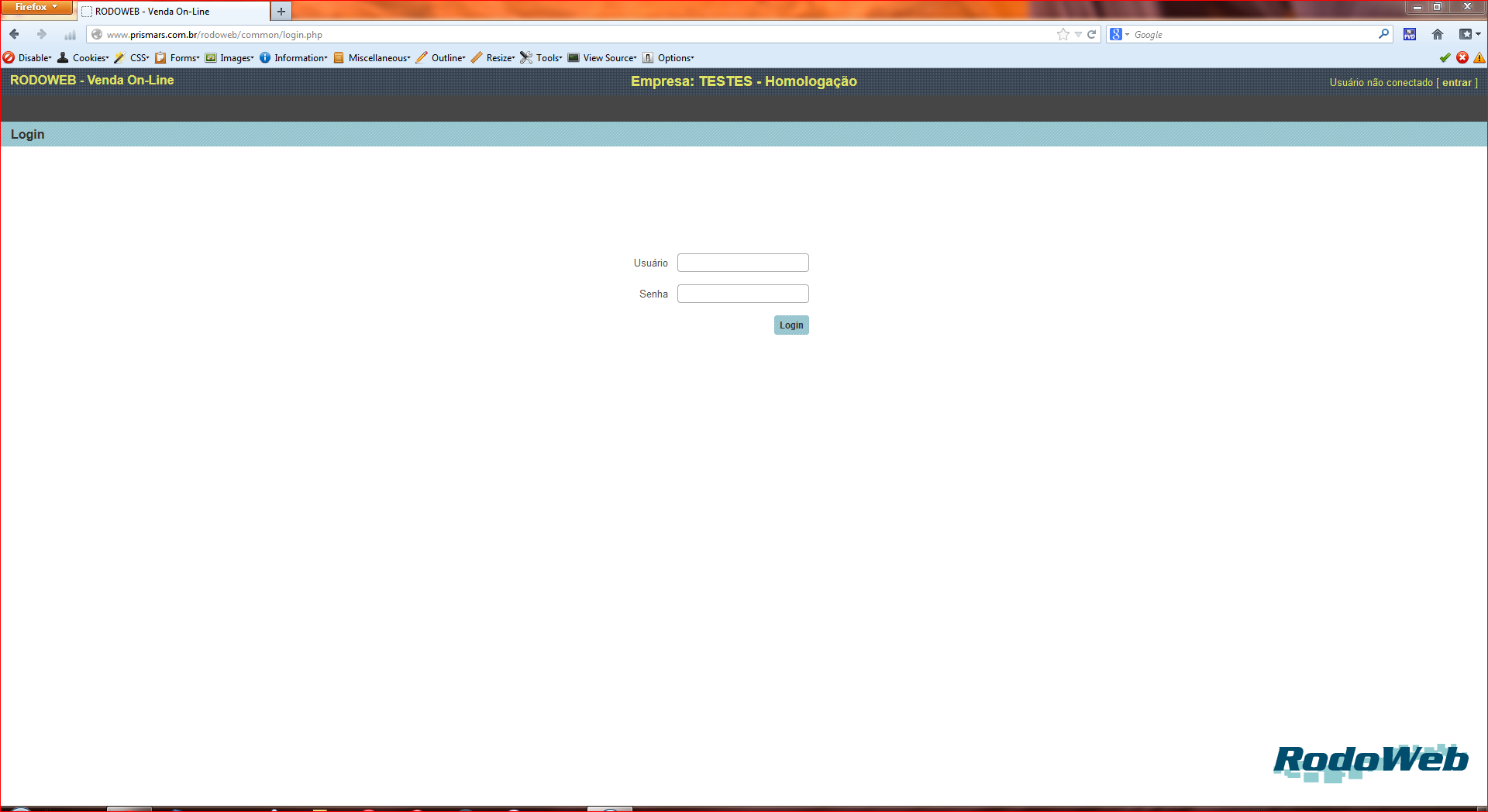1488x812 pixels.
Task: Click the red error indicator icon
Action: tap(1462, 57)
